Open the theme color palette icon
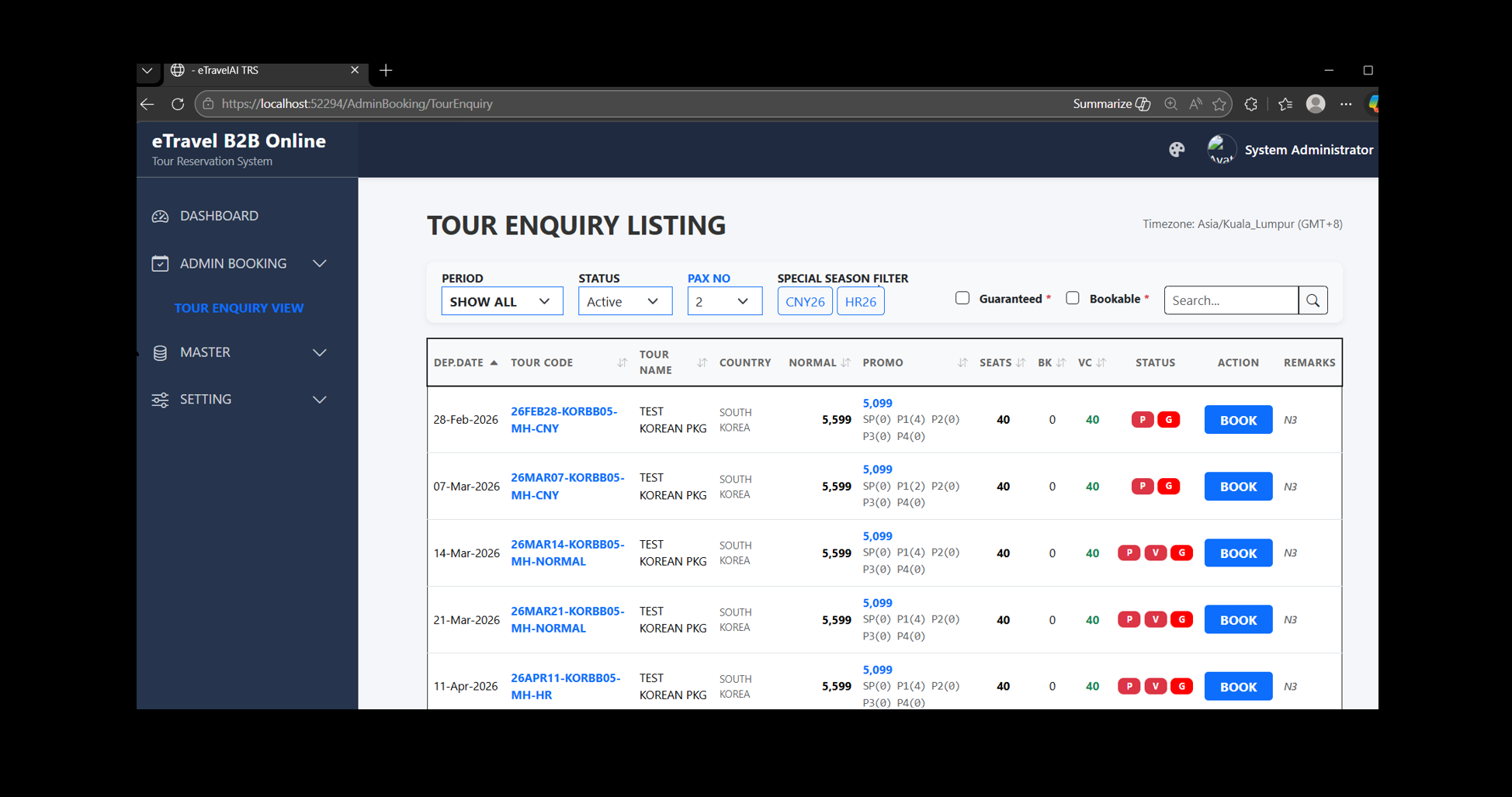Screen dimensions: 1512x797 pos(1177,150)
